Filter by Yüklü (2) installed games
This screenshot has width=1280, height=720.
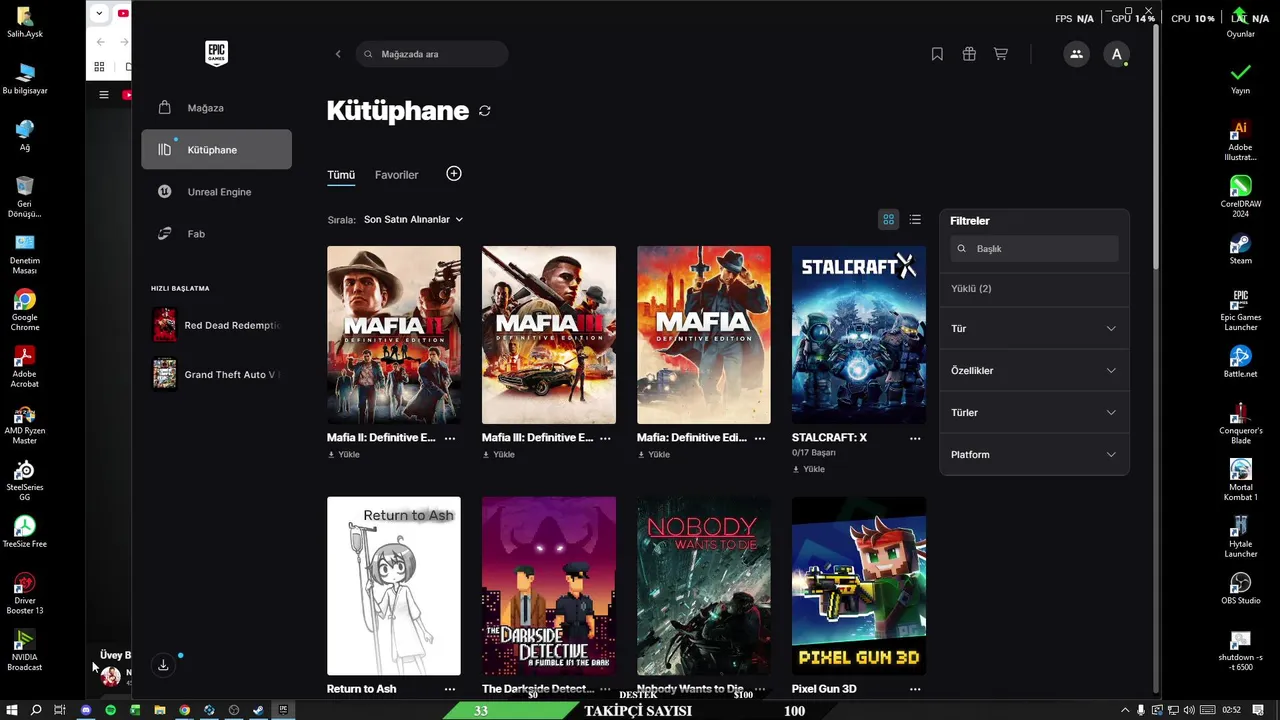coord(971,289)
